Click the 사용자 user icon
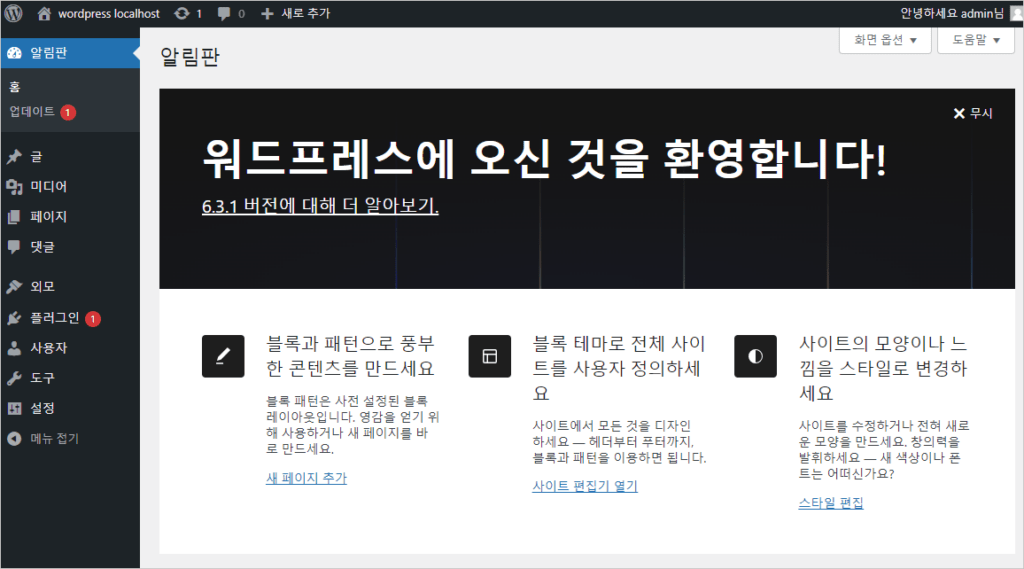 14,348
